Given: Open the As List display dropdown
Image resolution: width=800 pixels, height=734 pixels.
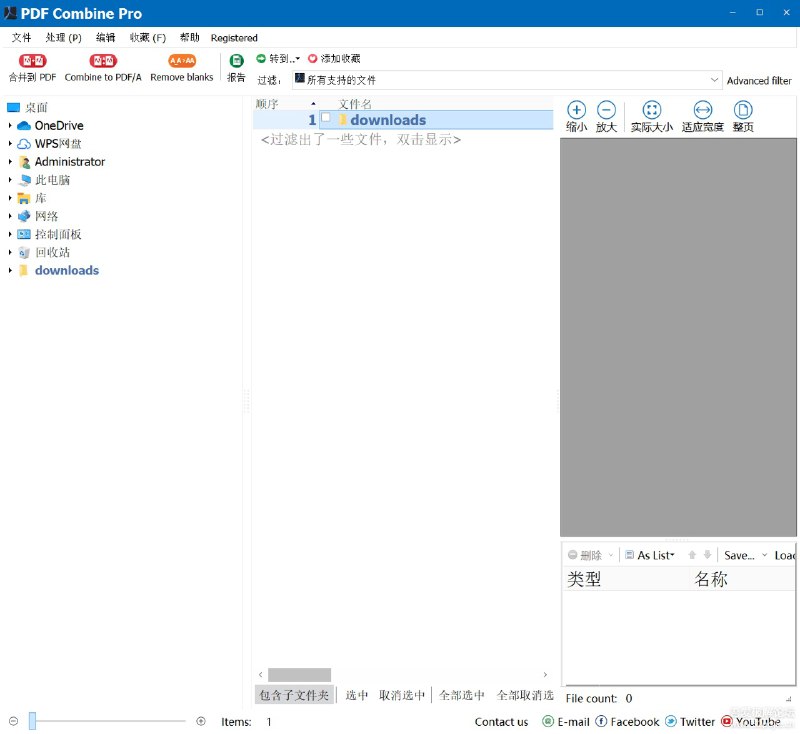Looking at the screenshot, I should click(650, 554).
